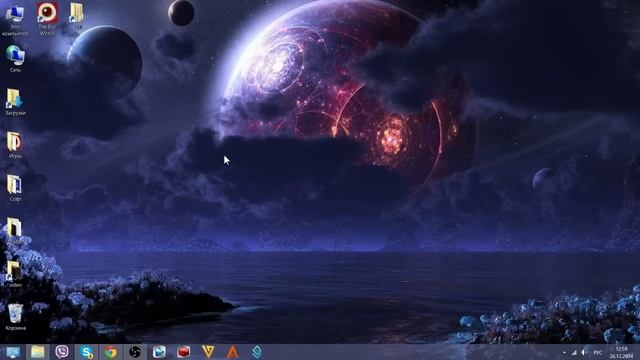Open the 'Софт' folder icon
This screenshot has width=640, height=360.
coord(15,188)
